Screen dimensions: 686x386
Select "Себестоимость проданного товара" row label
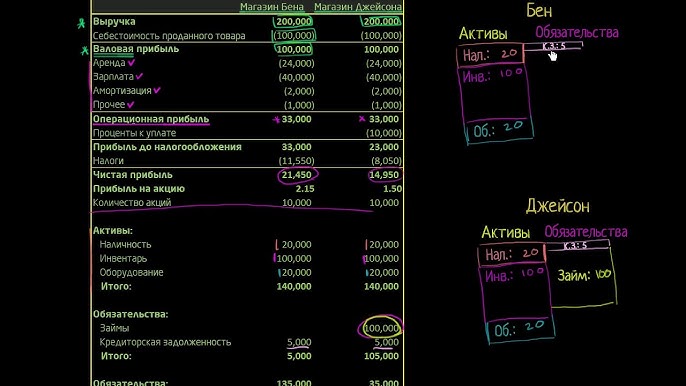[169, 36]
